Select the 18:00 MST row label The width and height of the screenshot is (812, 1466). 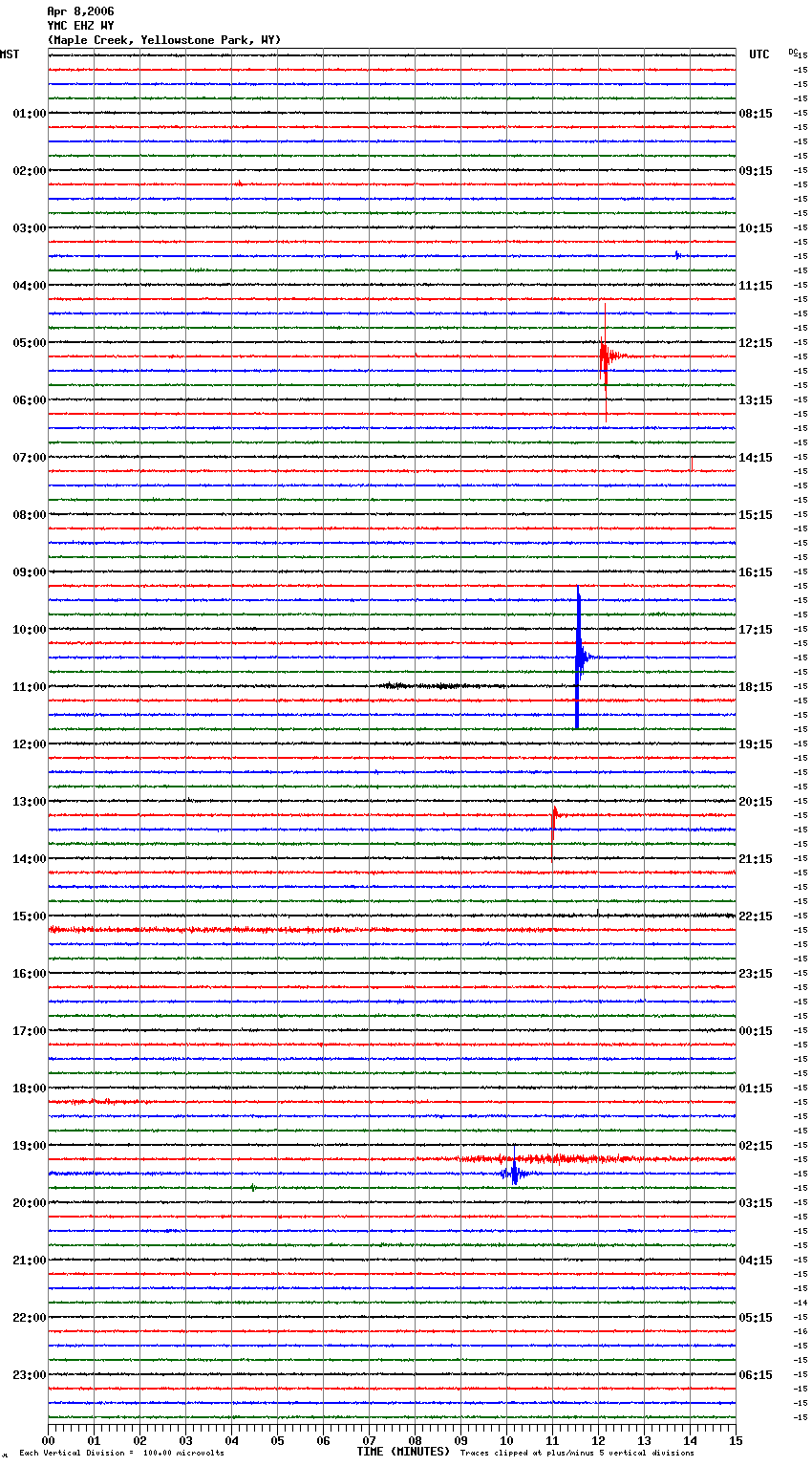pos(29,1088)
